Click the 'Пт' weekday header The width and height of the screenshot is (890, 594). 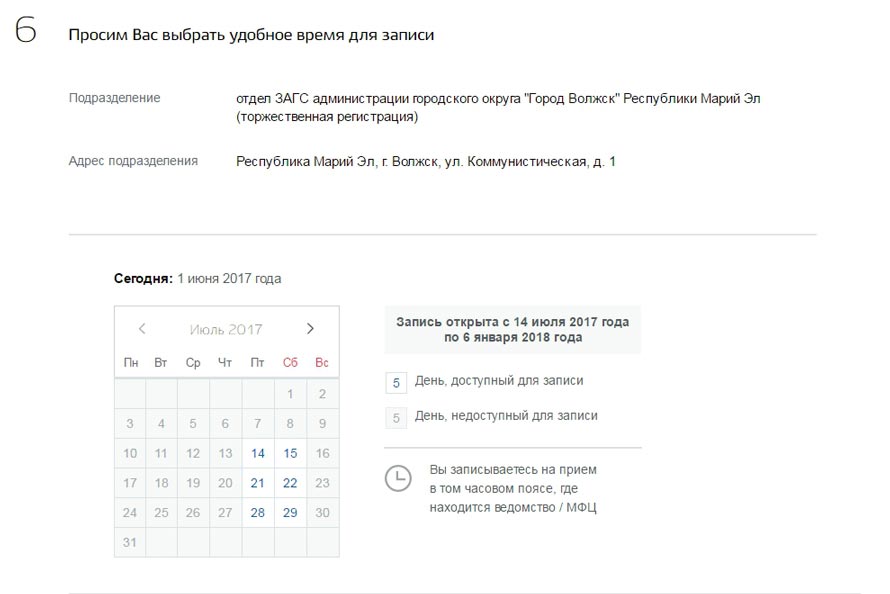(x=257, y=363)
